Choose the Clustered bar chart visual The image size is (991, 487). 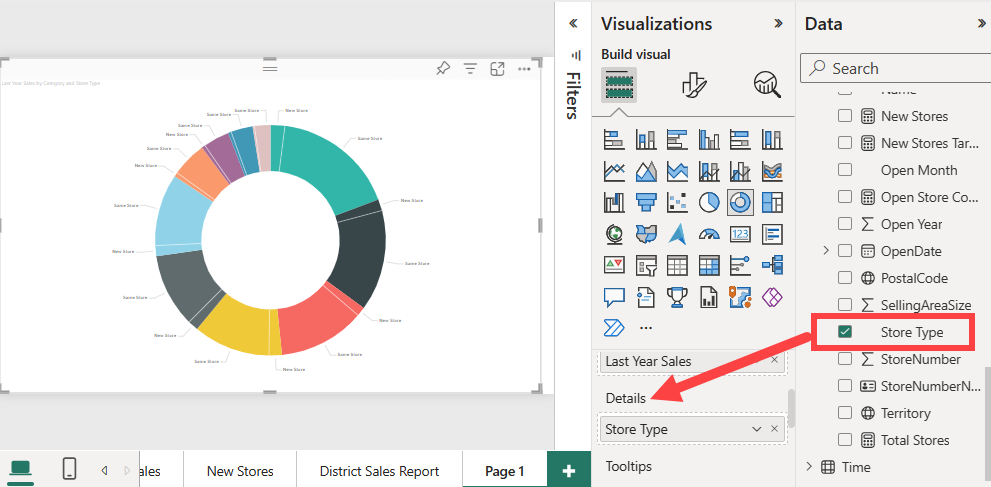tap(678, 139)
